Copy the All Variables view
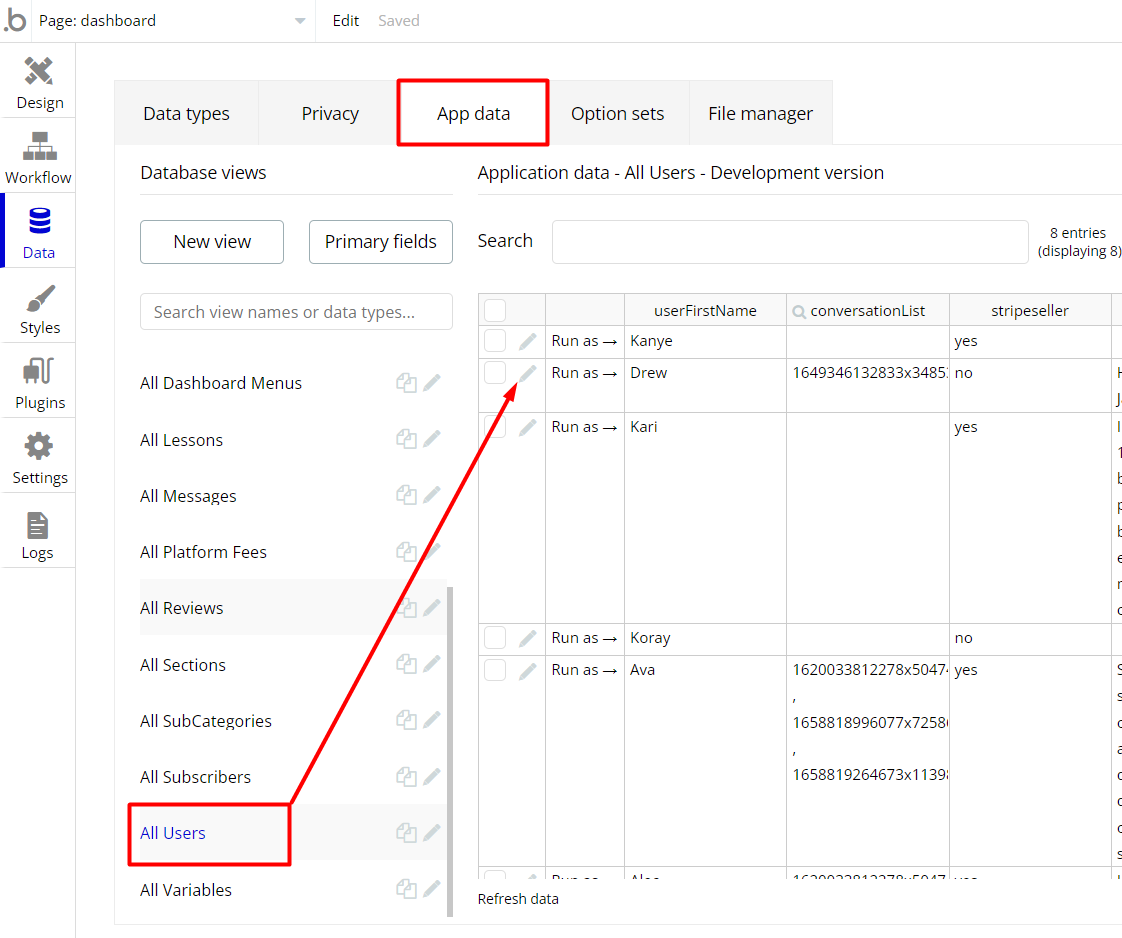Viewport: 1122px width, 938px height. 406,889
